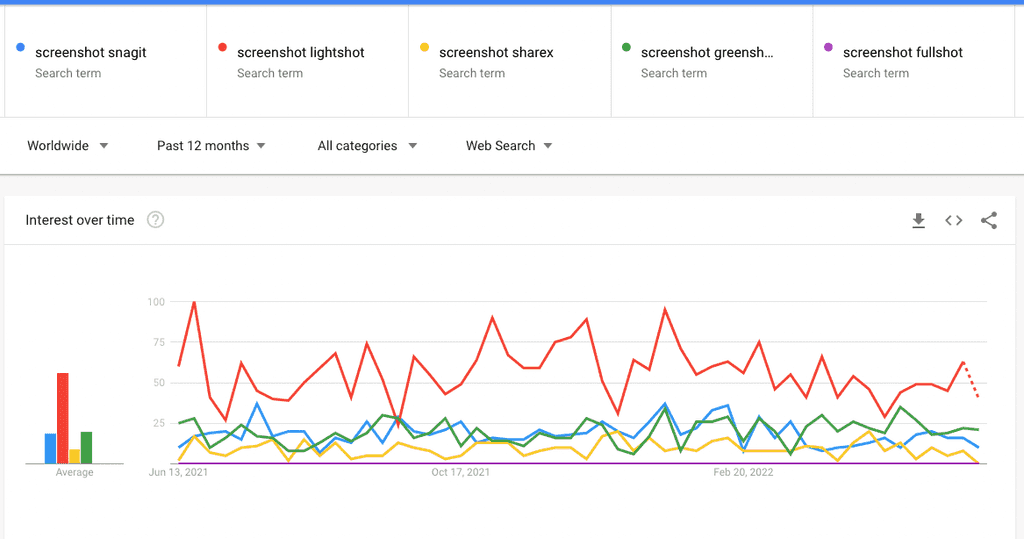
Task: Click the red average bar for lightshot
Action: [62, 418]
